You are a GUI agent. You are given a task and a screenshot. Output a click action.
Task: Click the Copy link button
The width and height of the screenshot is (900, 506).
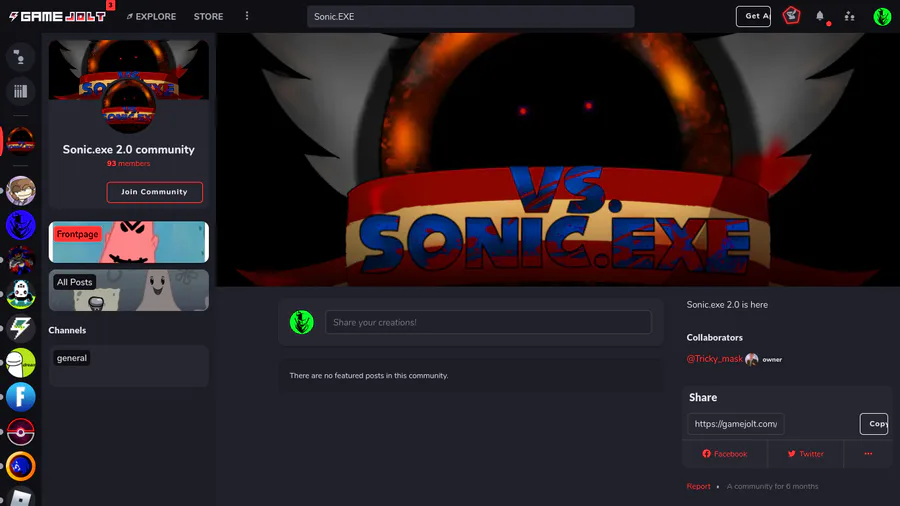pyautogui.click(x=874, y=424)
